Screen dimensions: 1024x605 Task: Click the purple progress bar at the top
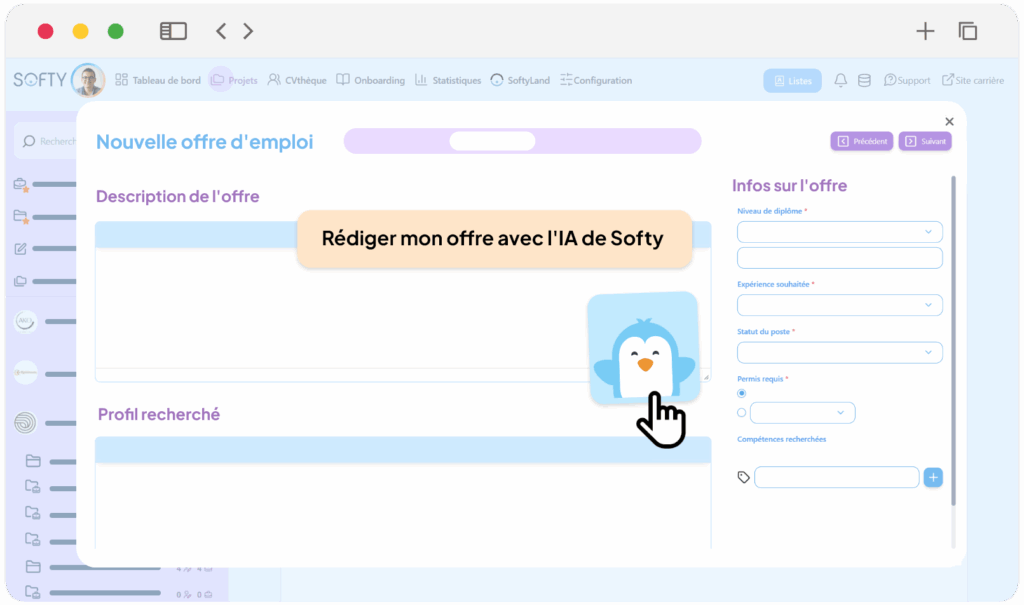coord(522,141)
